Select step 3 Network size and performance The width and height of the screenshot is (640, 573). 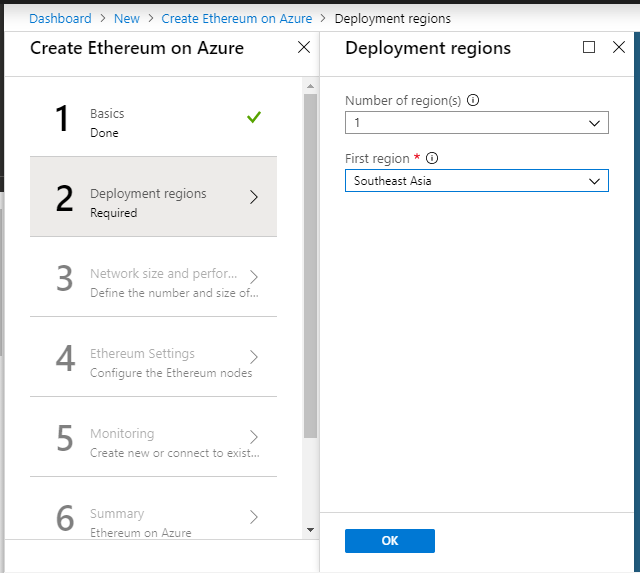click(153, 277)
